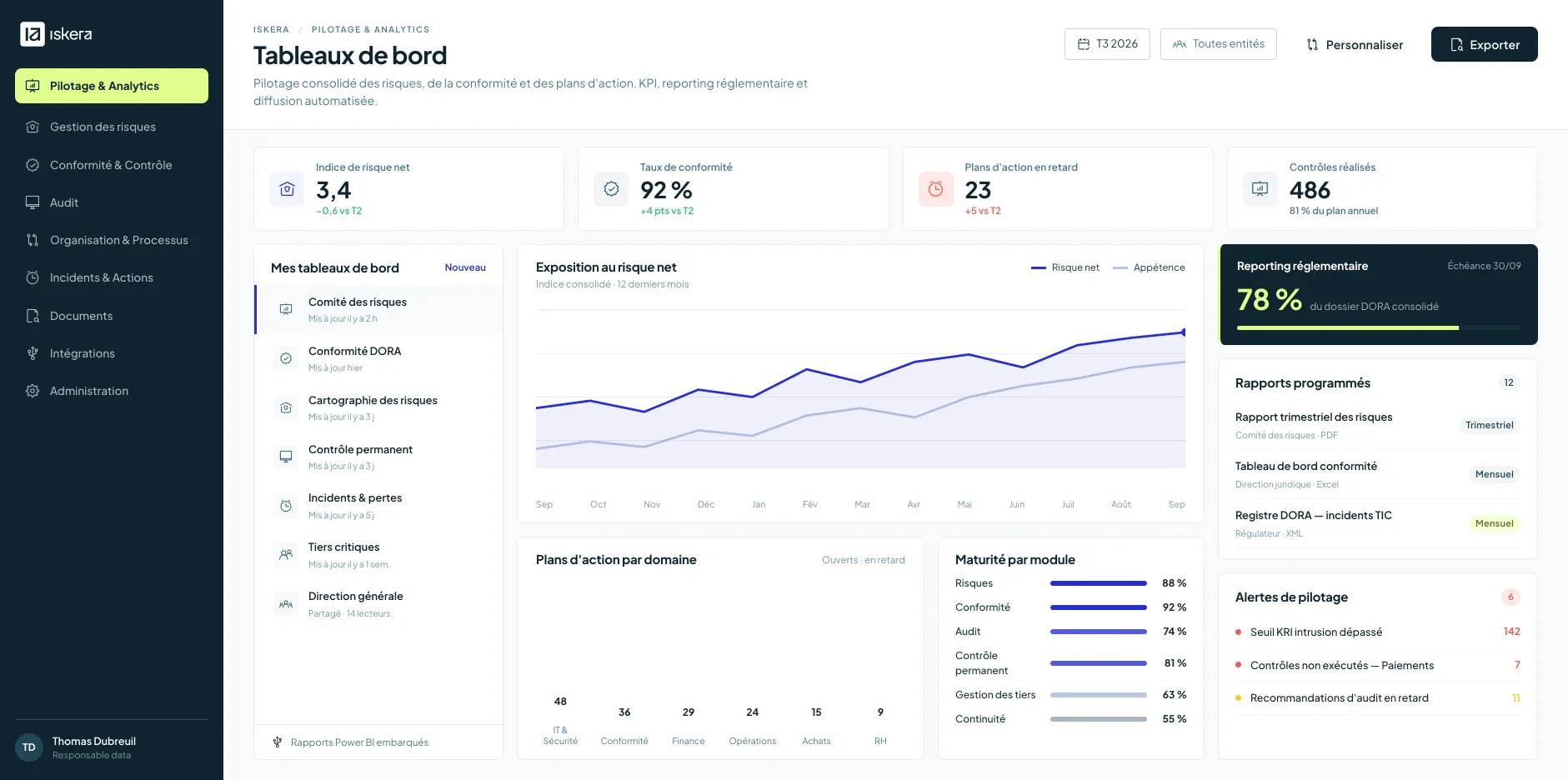Viewport: 1568px width, 780px height.
Task: Click the Direction générale group icon
Action: coord(286,604)
